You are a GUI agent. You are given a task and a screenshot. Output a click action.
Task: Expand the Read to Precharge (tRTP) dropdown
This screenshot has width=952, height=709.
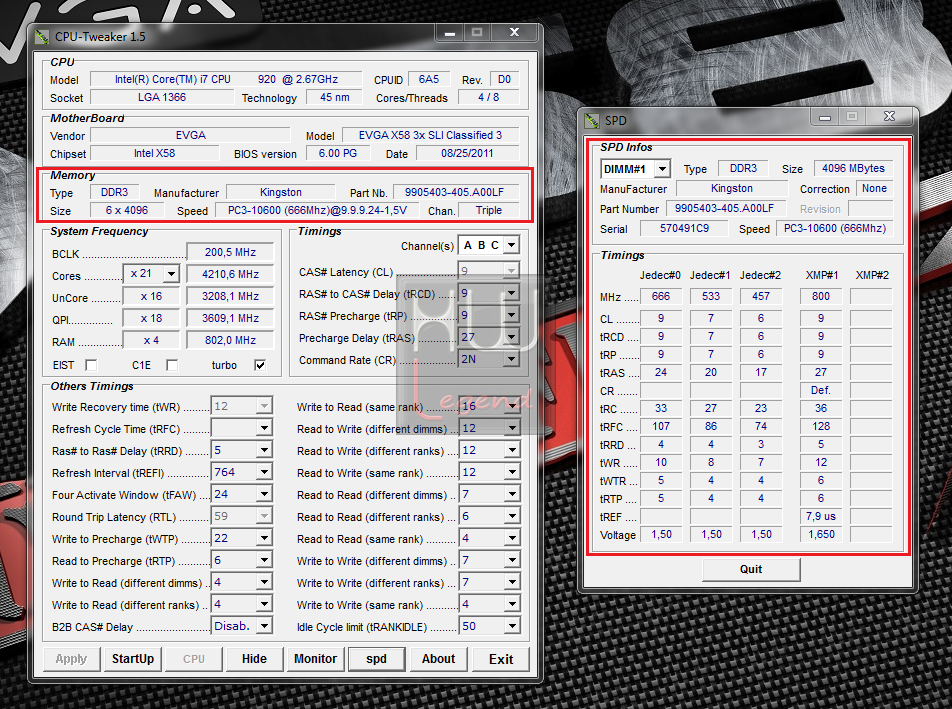264,560
